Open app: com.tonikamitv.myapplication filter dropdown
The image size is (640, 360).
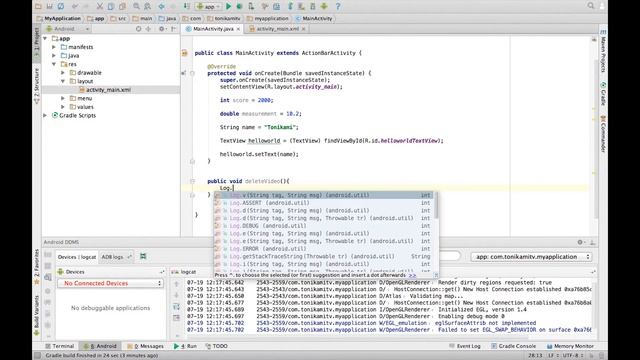coord(531,257)
